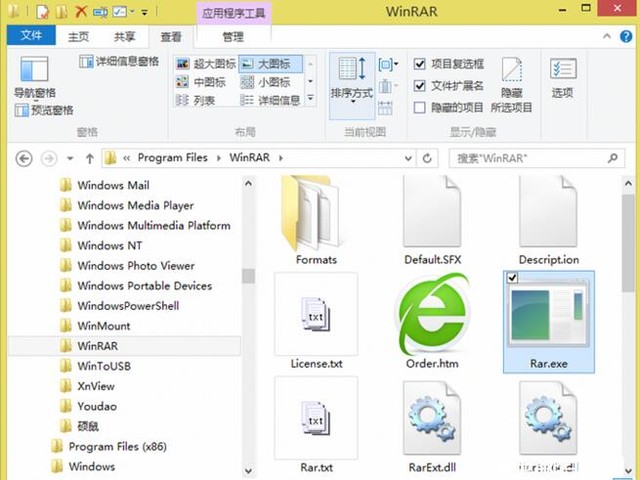The image size is (640, 480).
Task: Open the Navigation pane (导航窗格) button
Action: 34,77
